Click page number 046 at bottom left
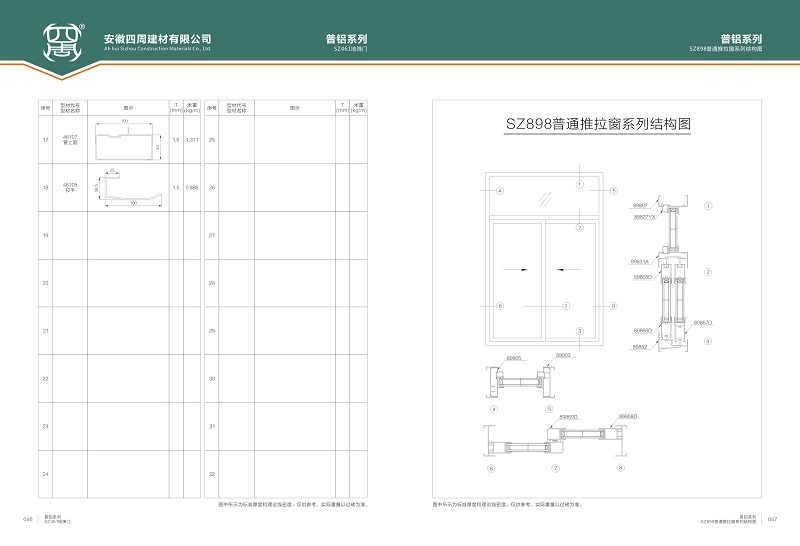This screenshot has width=800, height=546. point(28,519)
